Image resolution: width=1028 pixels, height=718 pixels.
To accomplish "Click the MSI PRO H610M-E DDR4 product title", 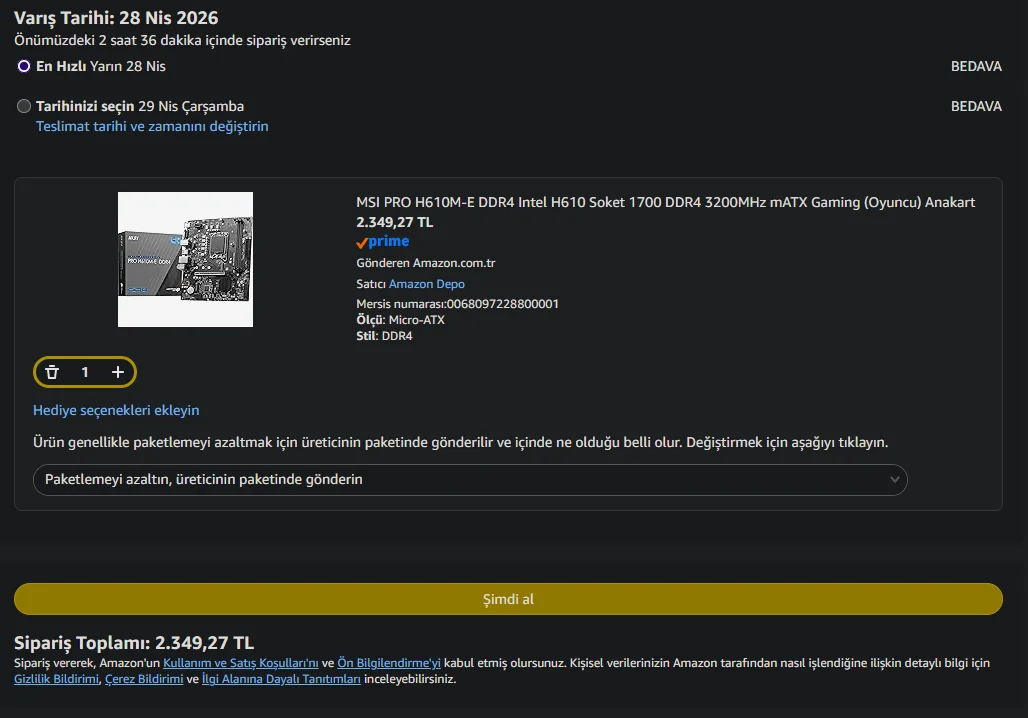I will point(665,203).
